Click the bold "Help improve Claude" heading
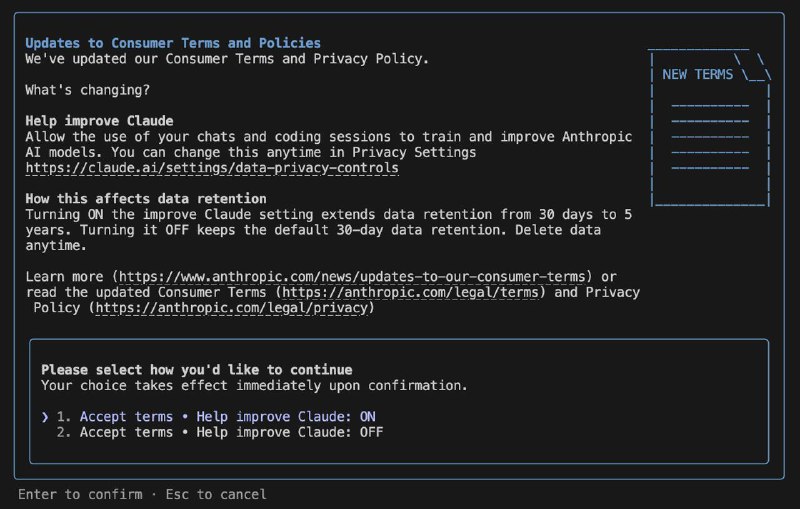This screenshot has width=800, height=509. tap(99, 121)
